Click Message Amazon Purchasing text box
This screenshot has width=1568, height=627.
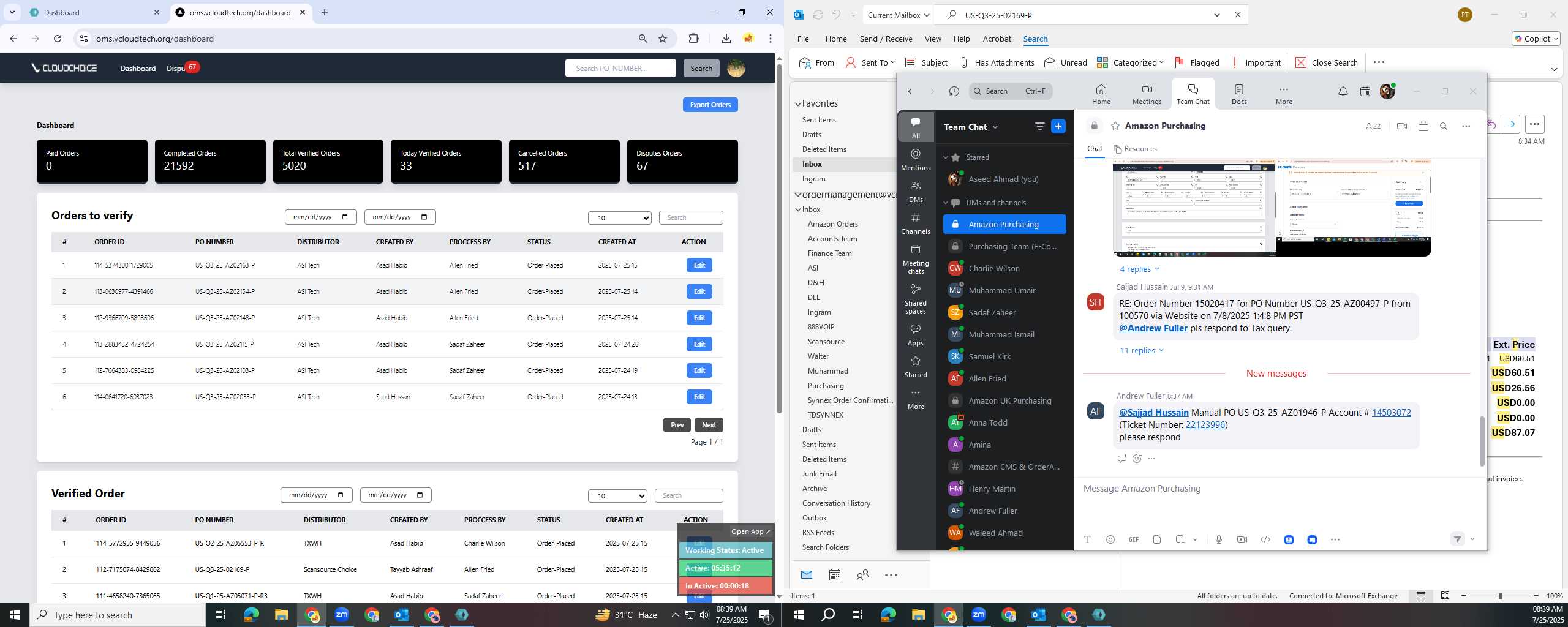(x=1279, y=489)
